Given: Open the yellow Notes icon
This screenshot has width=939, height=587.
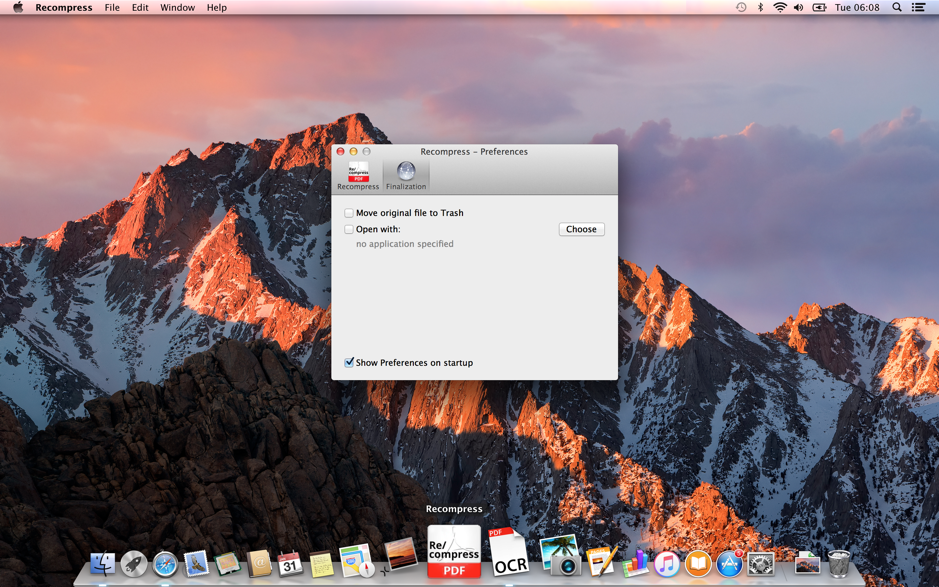Looking at the screenshot, I should pyautogui.click(x=322, y=564).
